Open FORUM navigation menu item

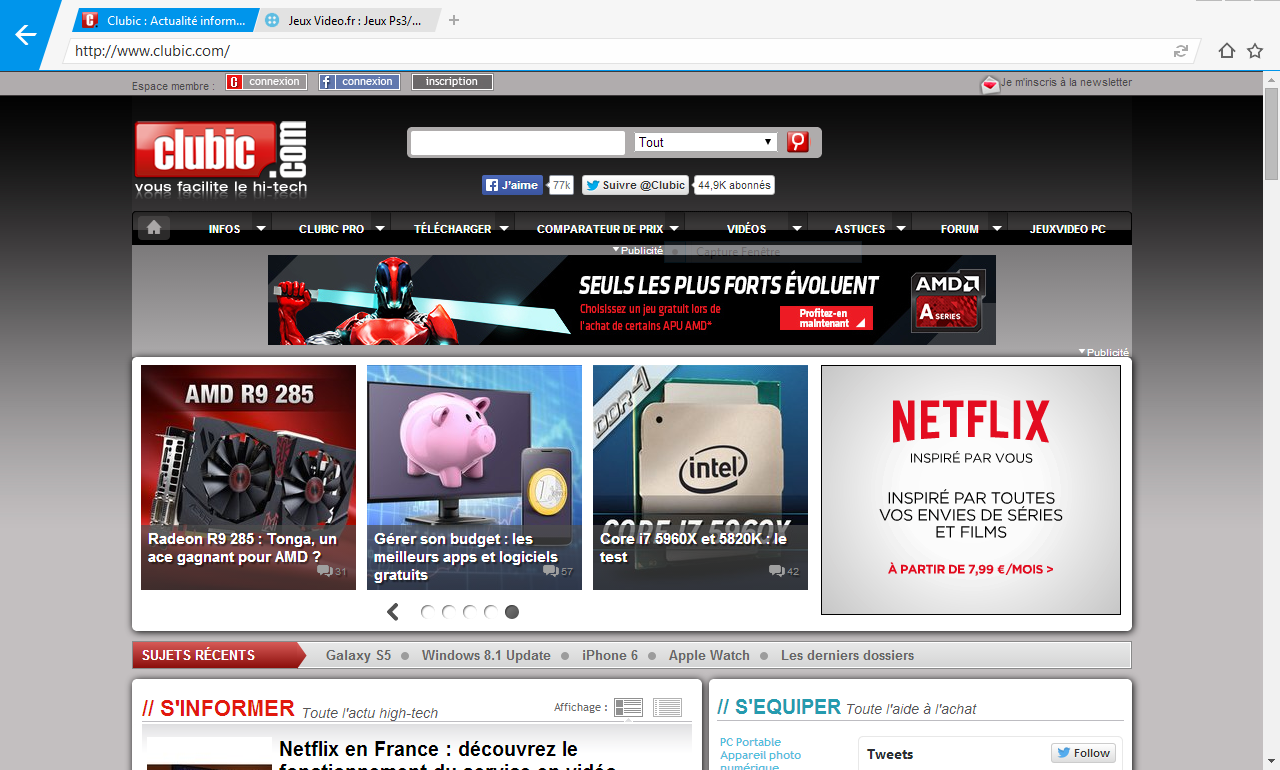coord(960,228)
